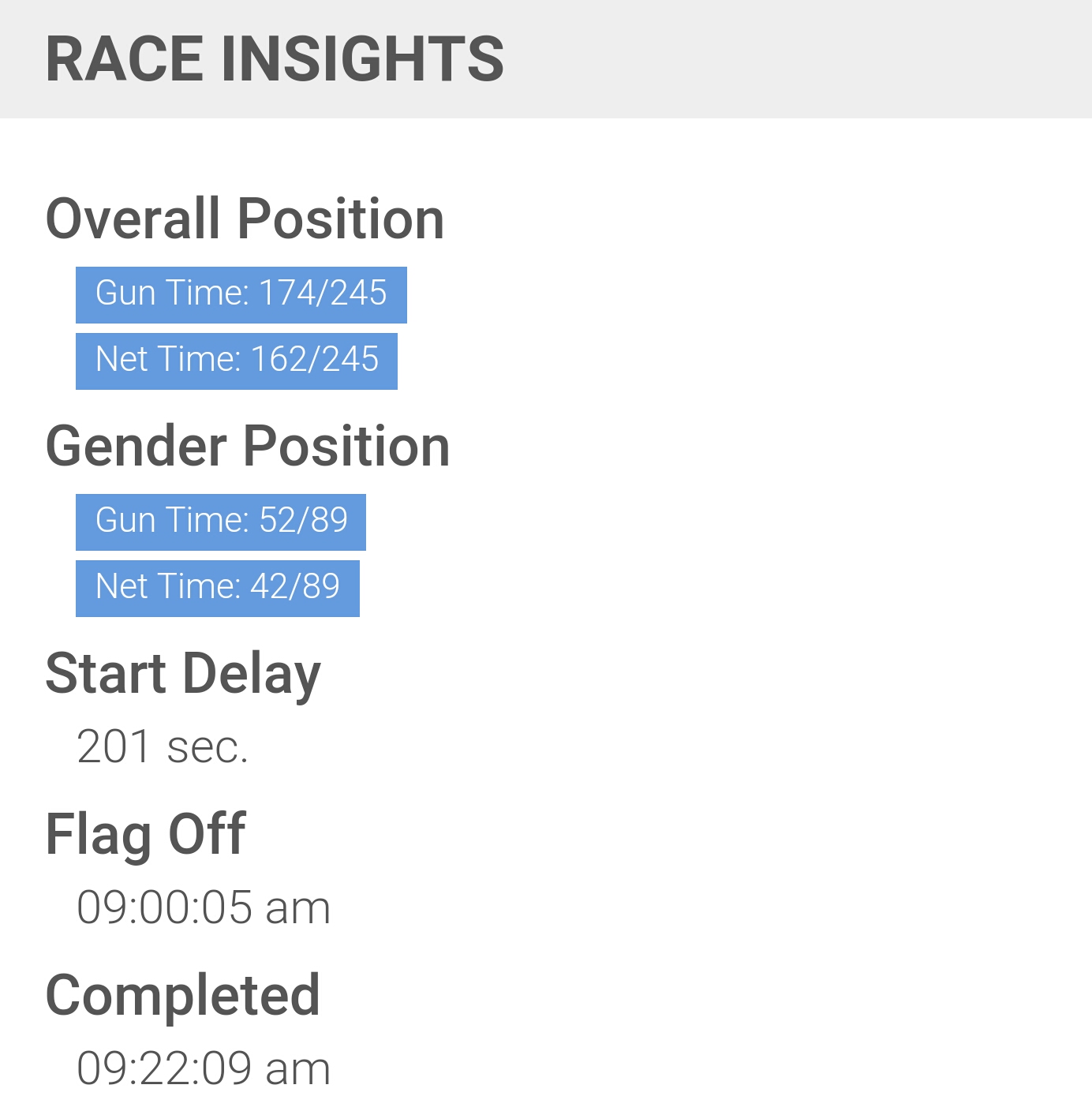
Task: Click the RACE INSIGHTS header
Action: coord(275,59)
